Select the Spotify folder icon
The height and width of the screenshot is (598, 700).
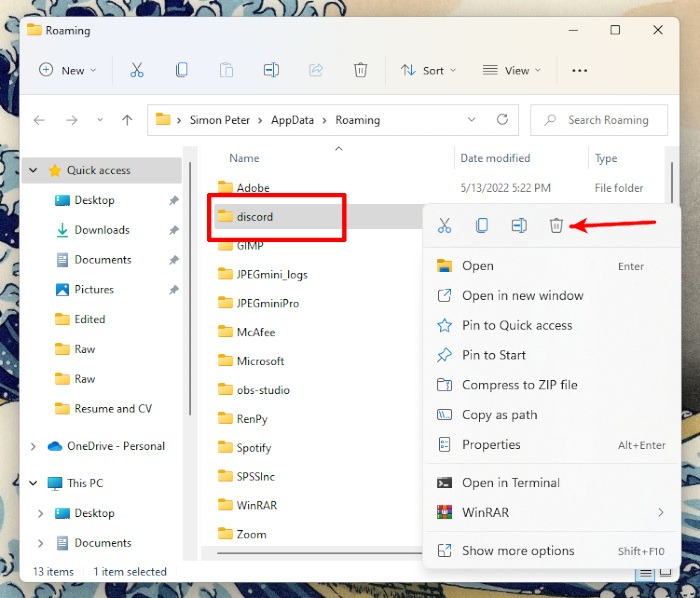point(225,447)
